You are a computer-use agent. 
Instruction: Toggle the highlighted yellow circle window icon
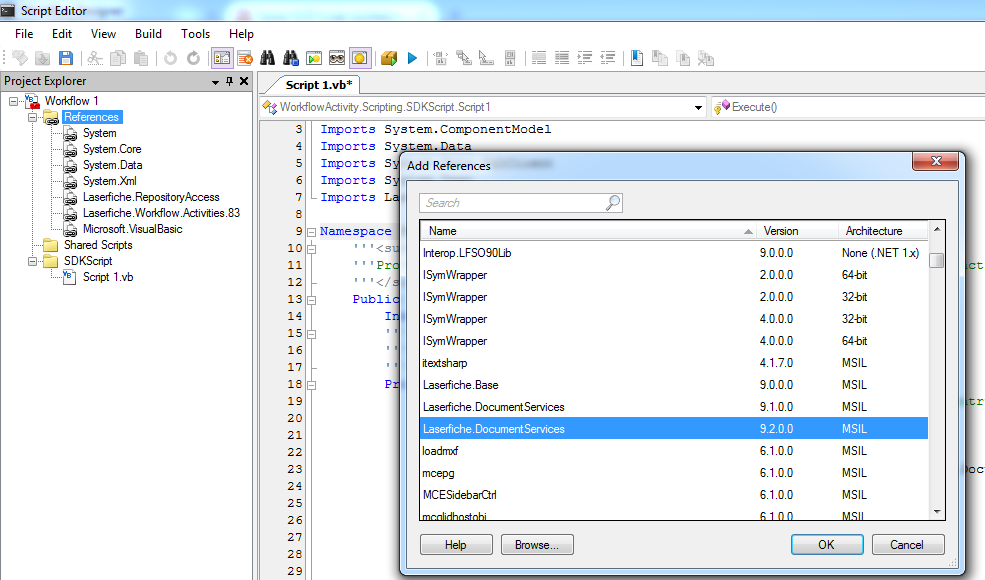pos(360,58)
